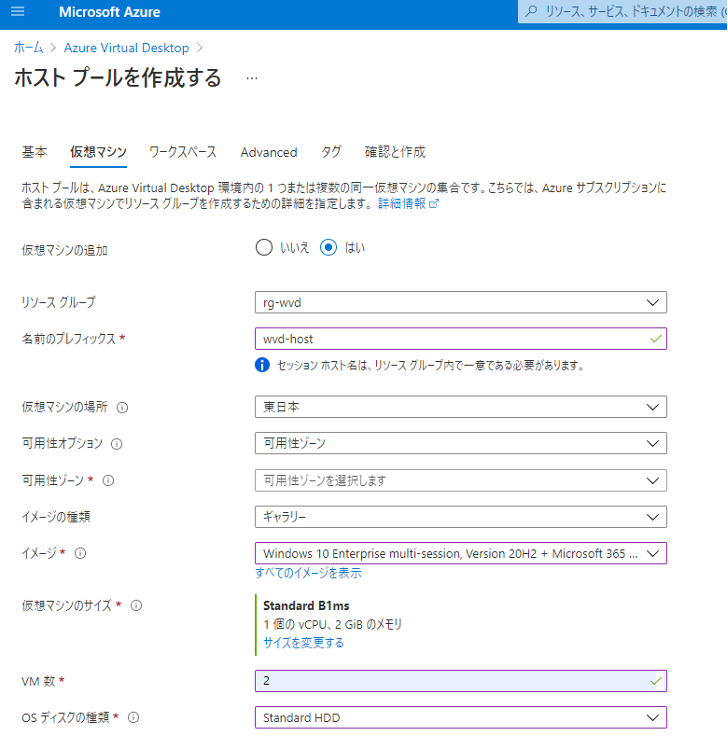The image size is (728, 736).
Task: Open the イメージの種類 dropdown showing ギャラリー
Action: point(460,517)
